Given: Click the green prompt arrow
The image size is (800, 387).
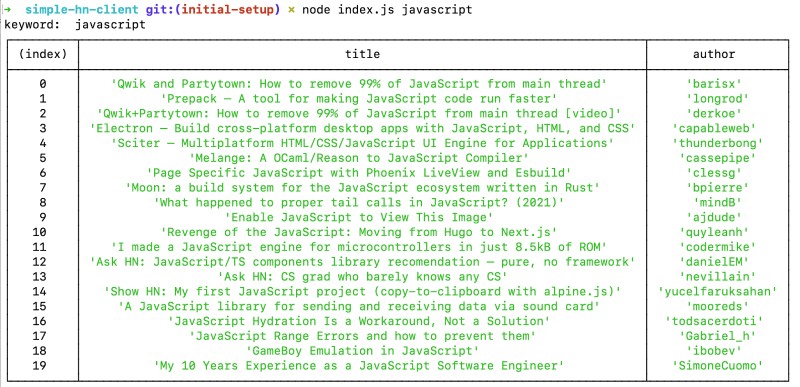Looking at the screenshot, I should click(x=7, y=9).
